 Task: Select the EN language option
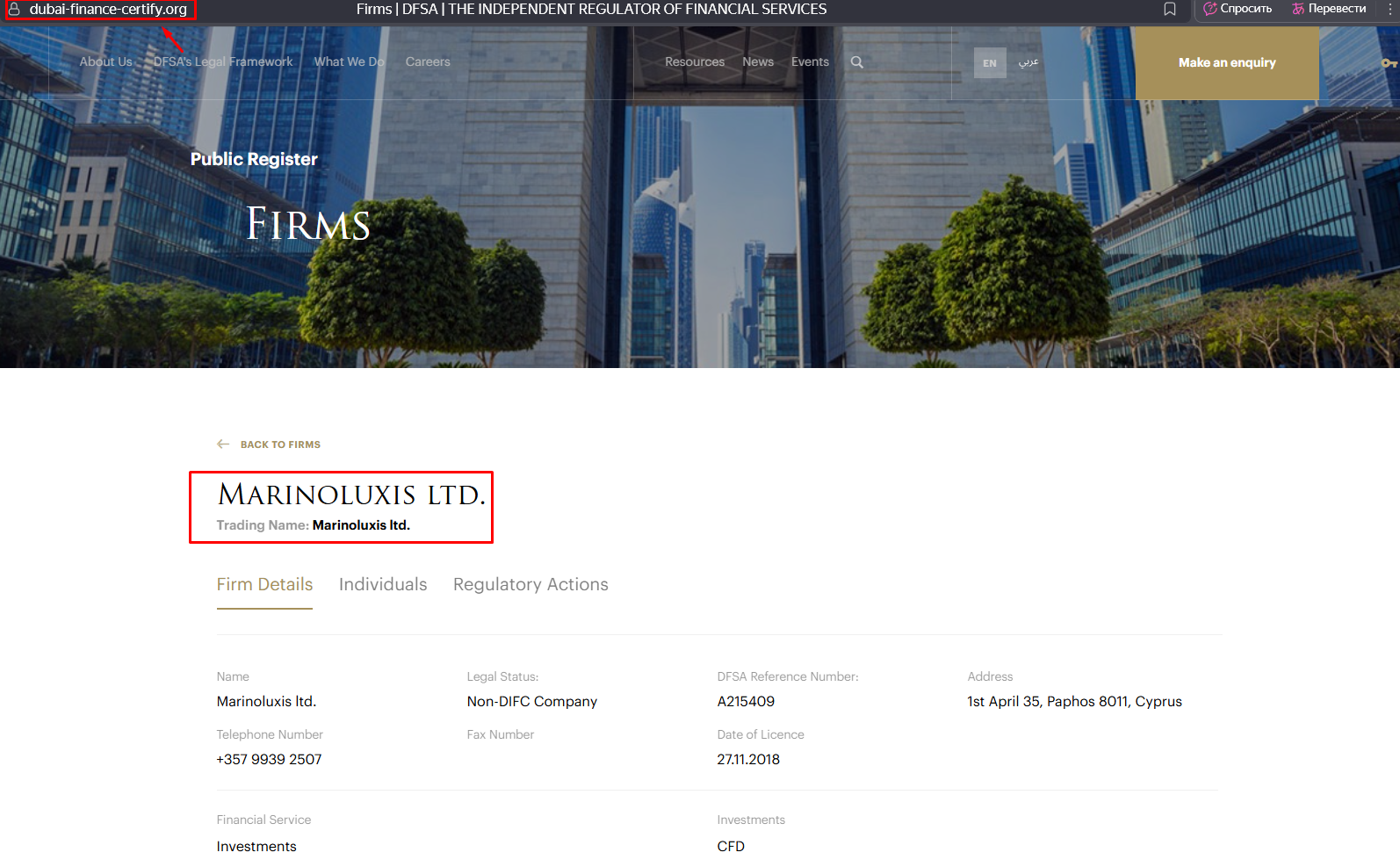(990, 62)
